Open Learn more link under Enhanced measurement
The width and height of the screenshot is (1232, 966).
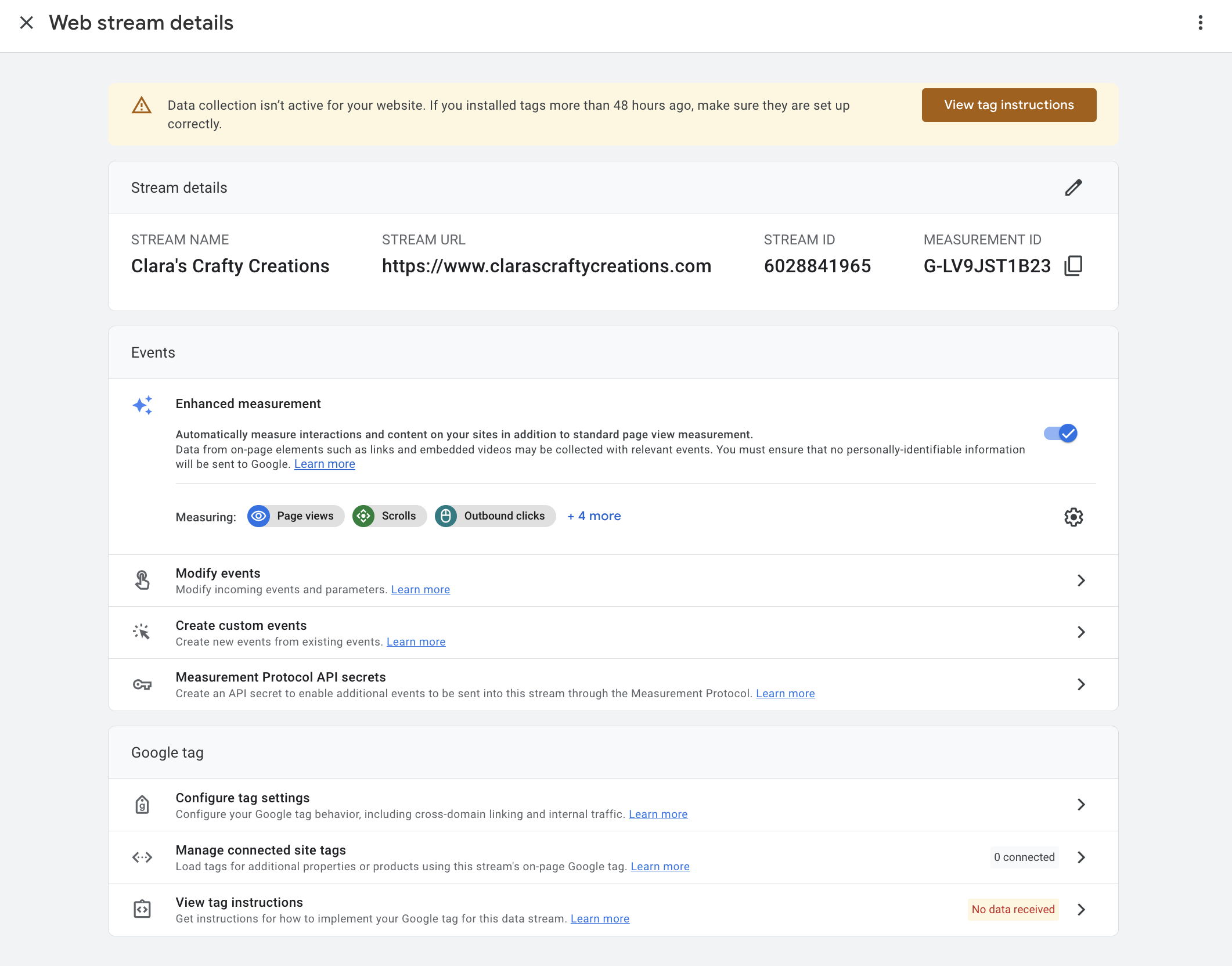click(325, 464)
